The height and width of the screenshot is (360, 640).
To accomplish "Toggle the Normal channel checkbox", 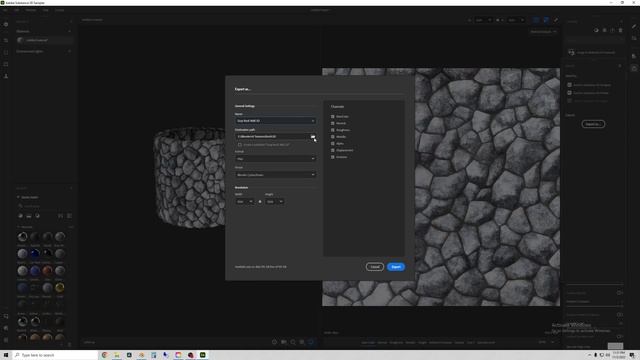I will point(333,123).
